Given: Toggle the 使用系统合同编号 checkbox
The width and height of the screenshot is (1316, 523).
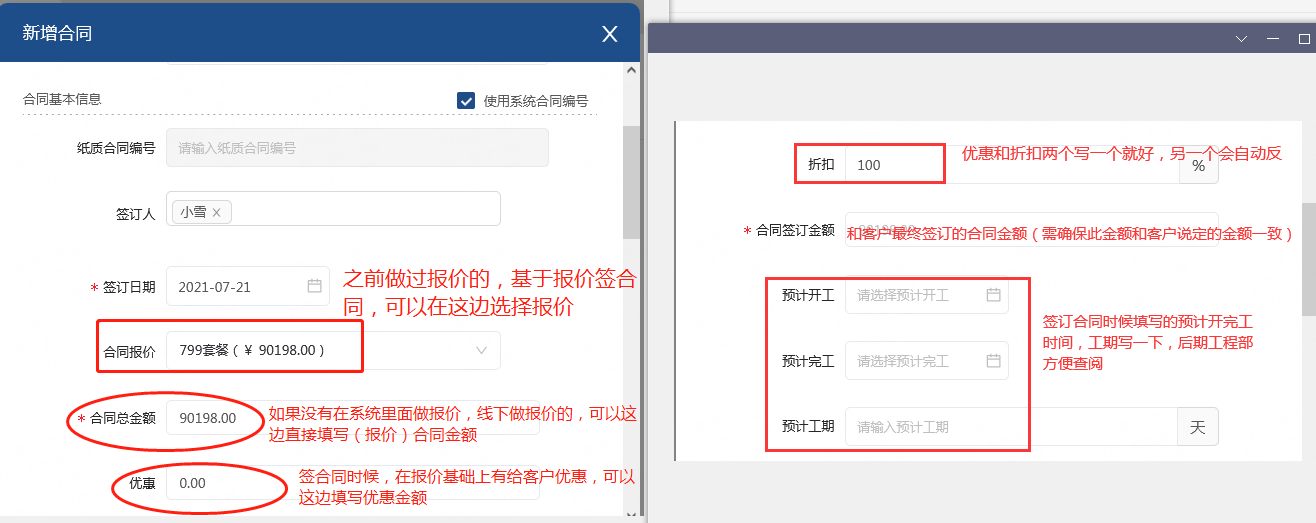Looking at the screenshot, I should pyautogui.click(x=466, y=100).
